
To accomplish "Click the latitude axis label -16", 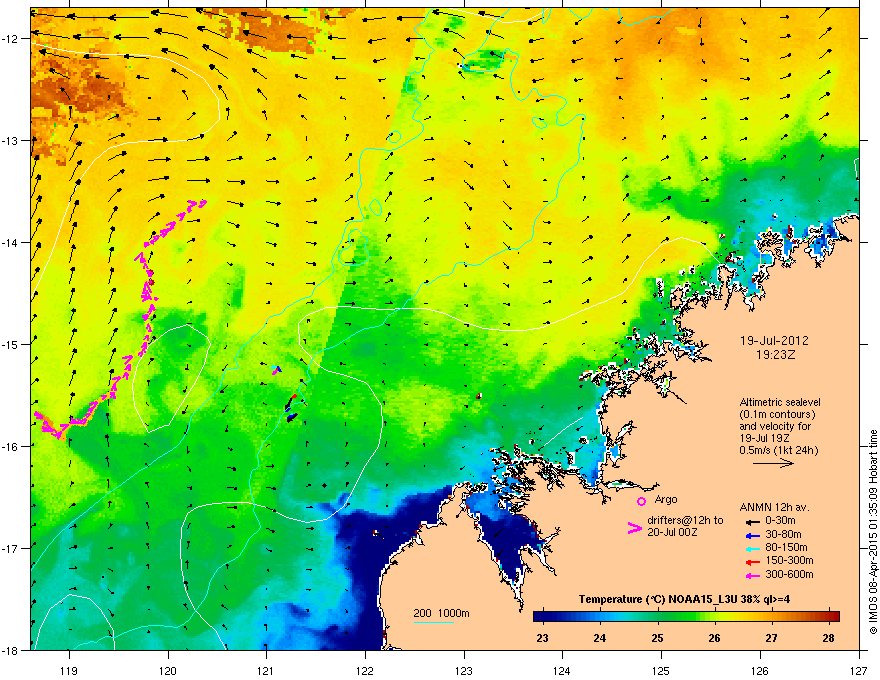I will [10, 446].
